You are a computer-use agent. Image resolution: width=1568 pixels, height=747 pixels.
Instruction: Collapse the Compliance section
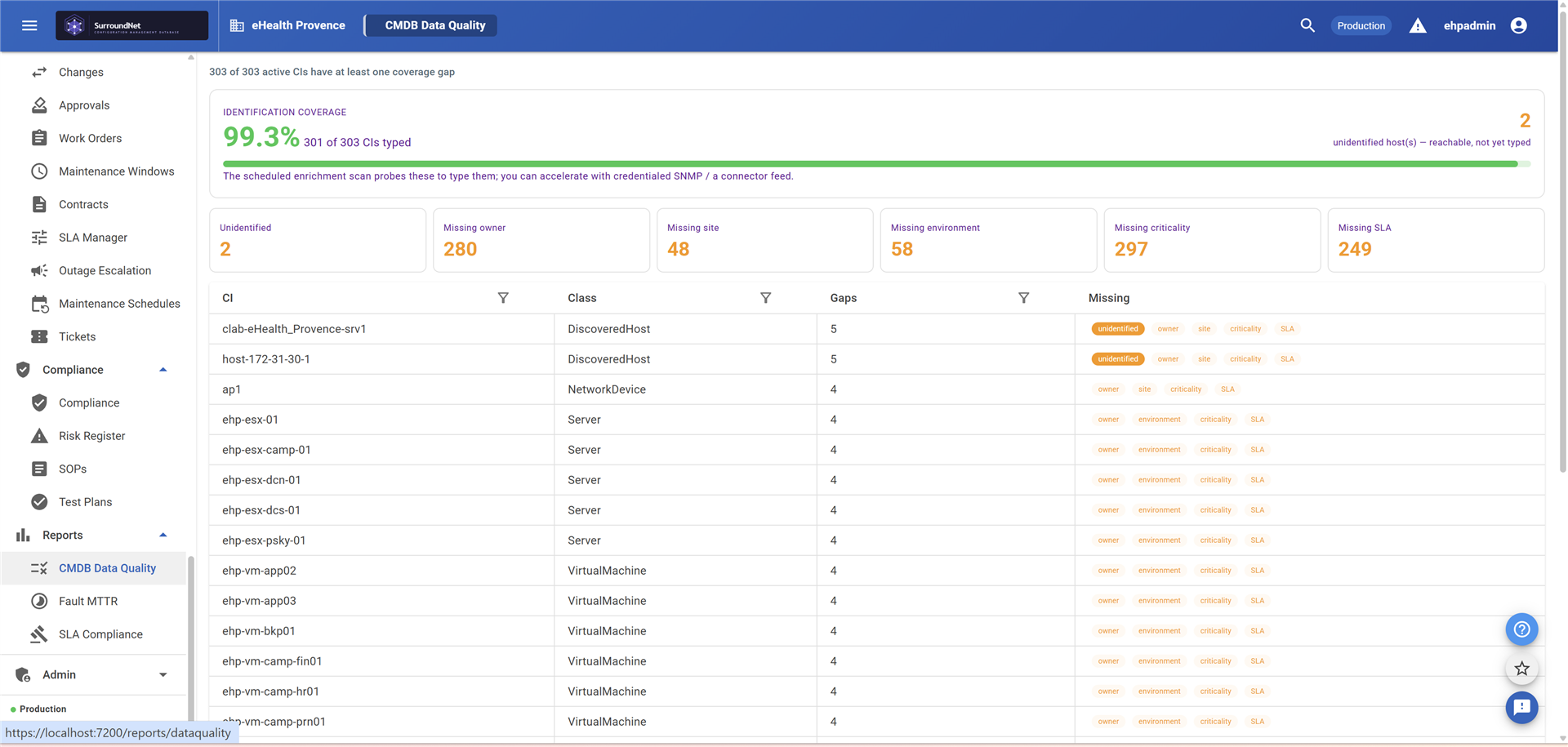pyautogui.click(x=163, y=370)
